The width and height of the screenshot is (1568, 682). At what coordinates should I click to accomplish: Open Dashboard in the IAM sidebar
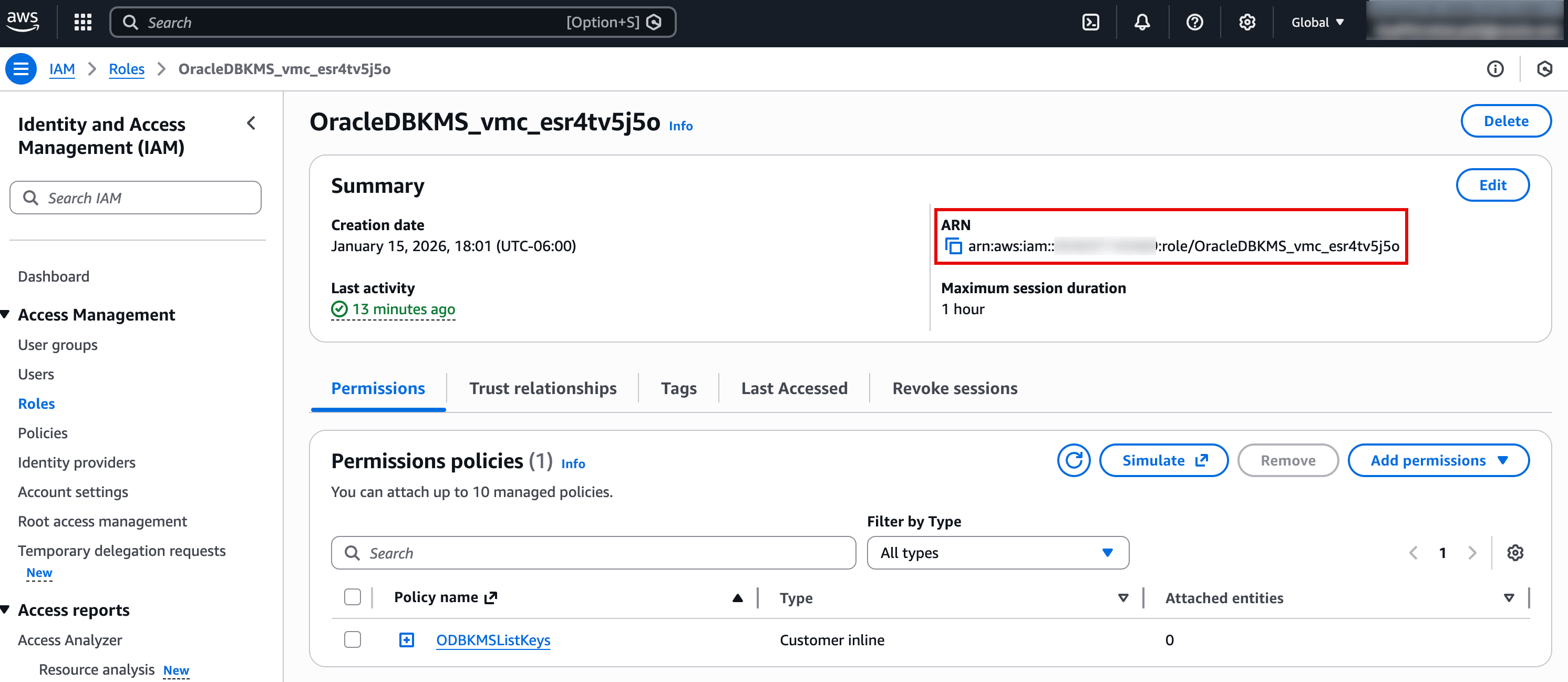coord(54,276)
